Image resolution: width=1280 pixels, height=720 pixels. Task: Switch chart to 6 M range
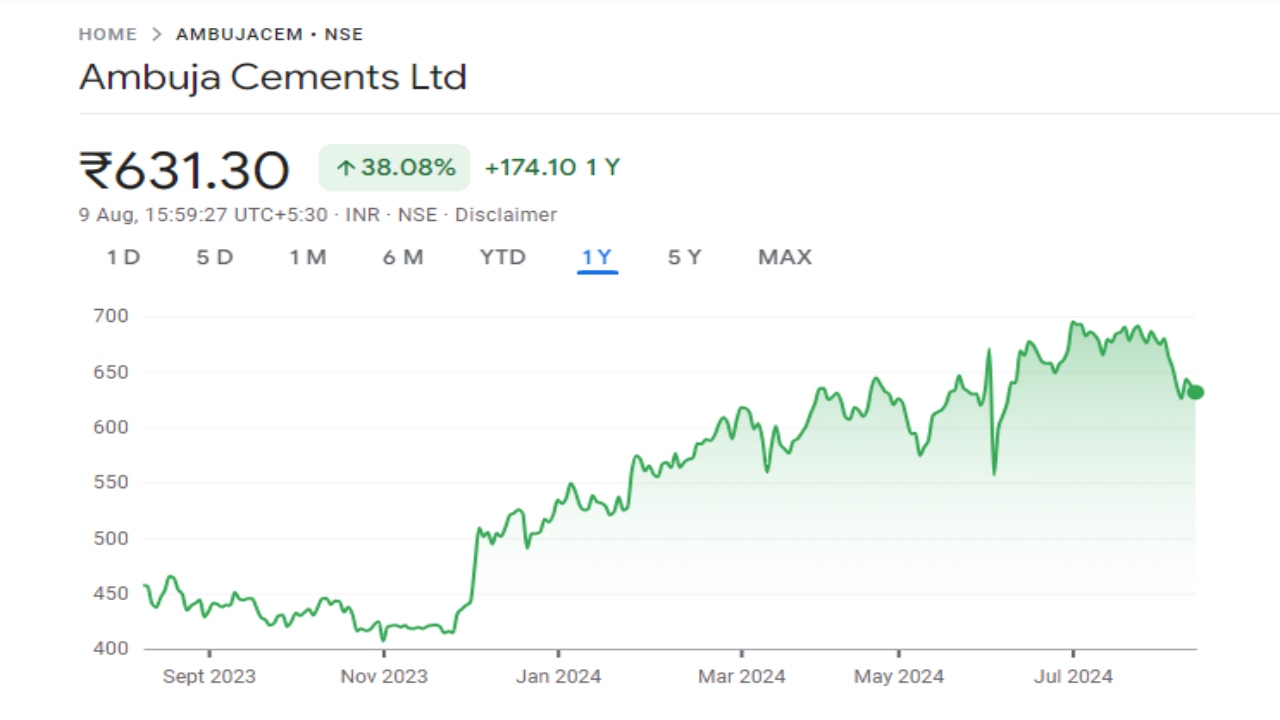[x=403, y=257]
